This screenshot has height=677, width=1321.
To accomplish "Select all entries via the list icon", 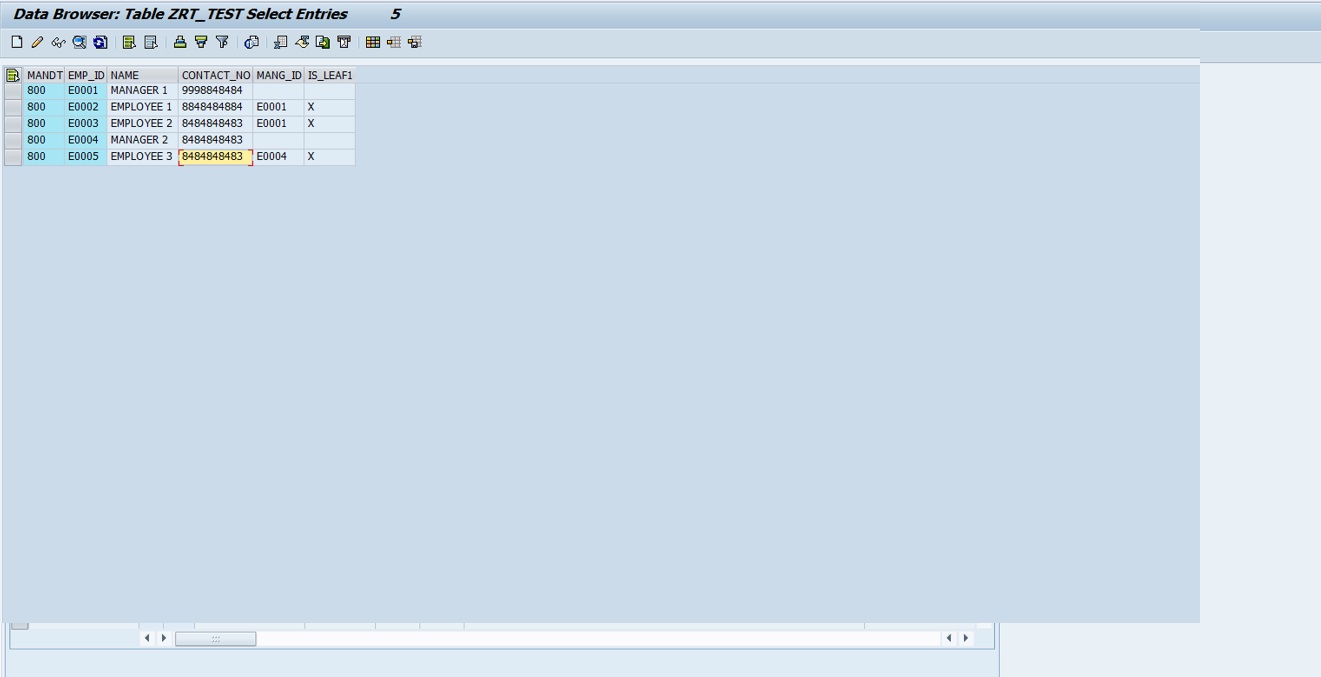I will point(130,42).
